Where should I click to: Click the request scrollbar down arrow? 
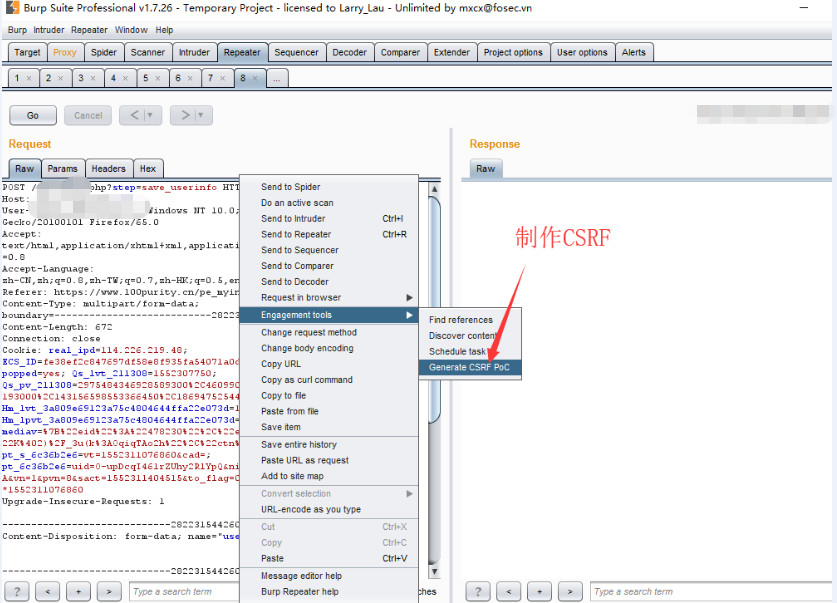(435, 572)
